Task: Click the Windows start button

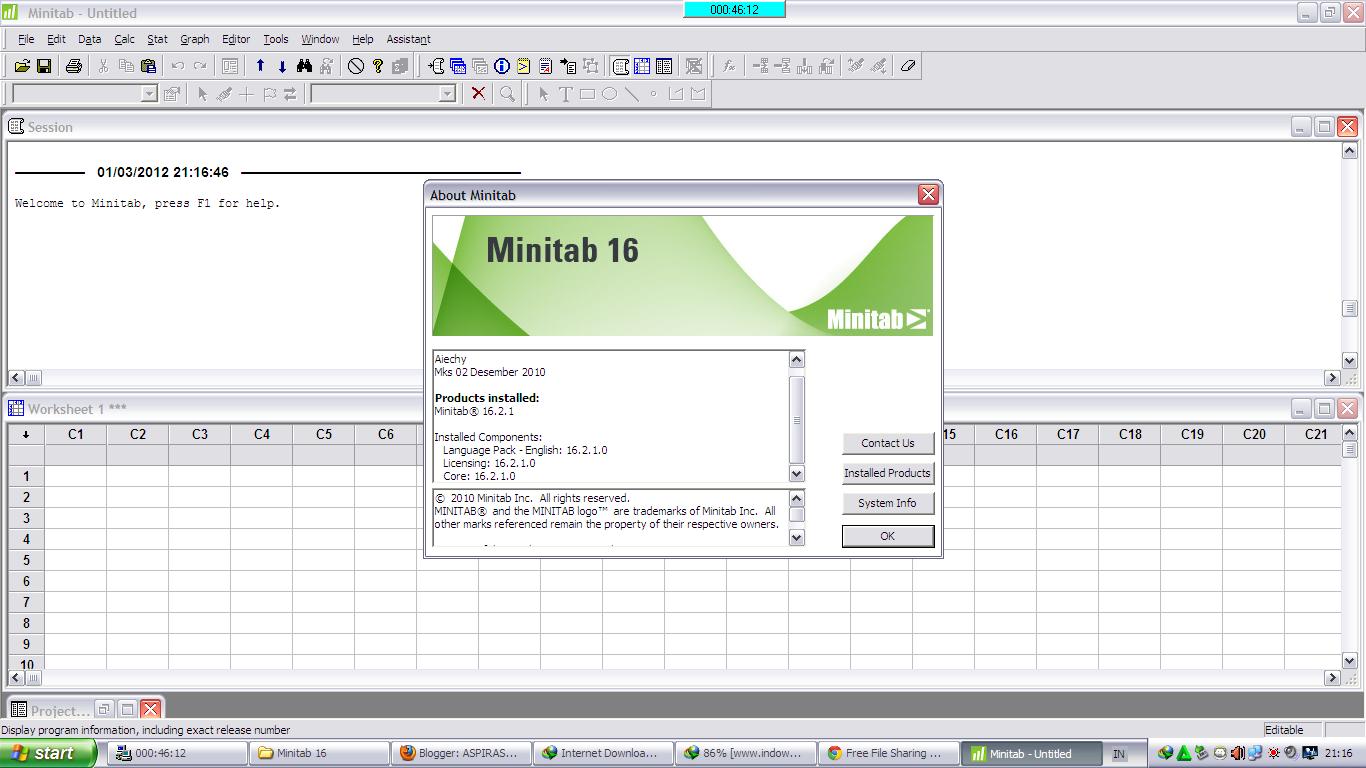Action: 48,753
